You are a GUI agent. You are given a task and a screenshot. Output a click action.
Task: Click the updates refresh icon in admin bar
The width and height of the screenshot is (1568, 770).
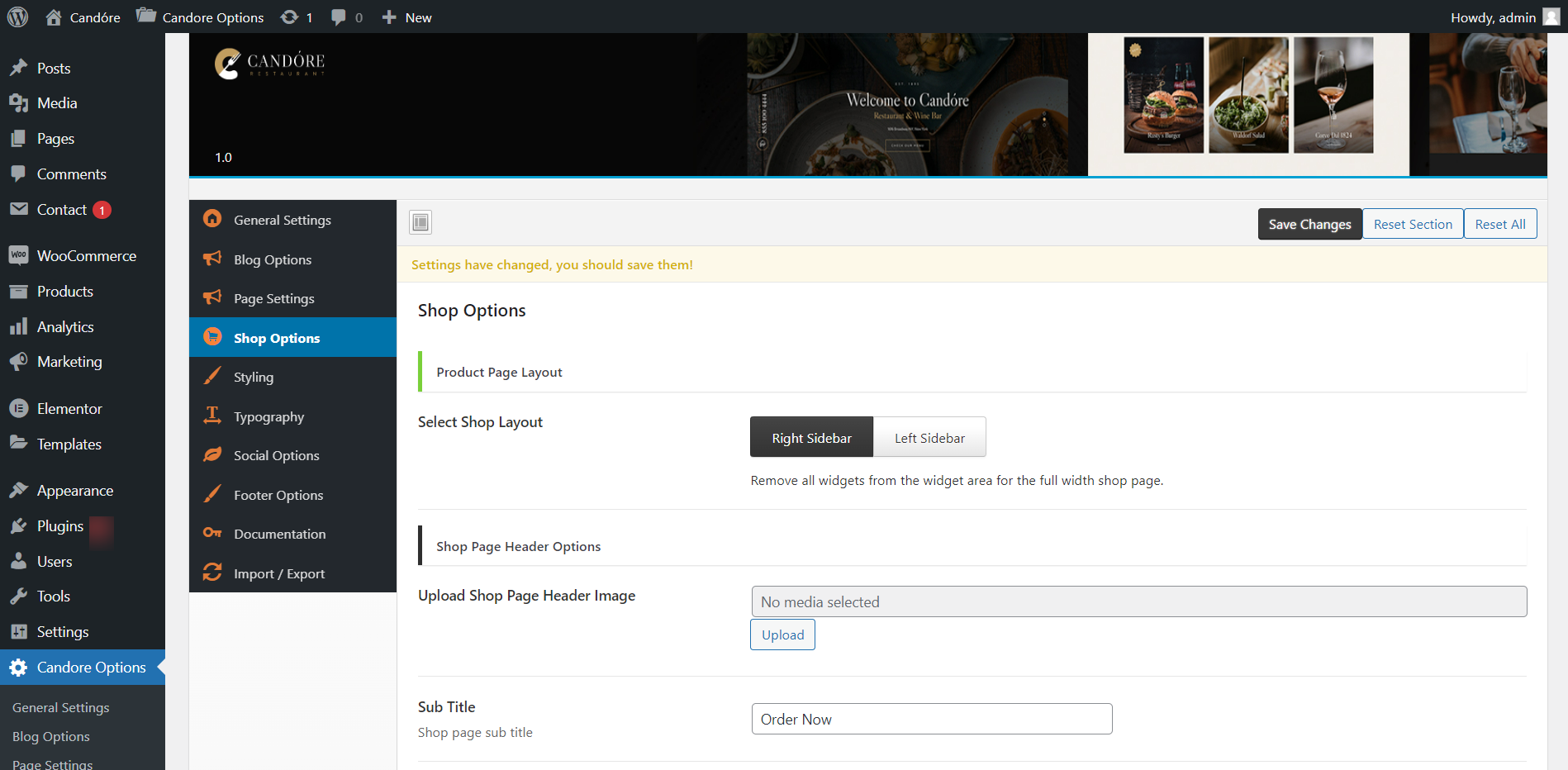(x=290, y=17)
